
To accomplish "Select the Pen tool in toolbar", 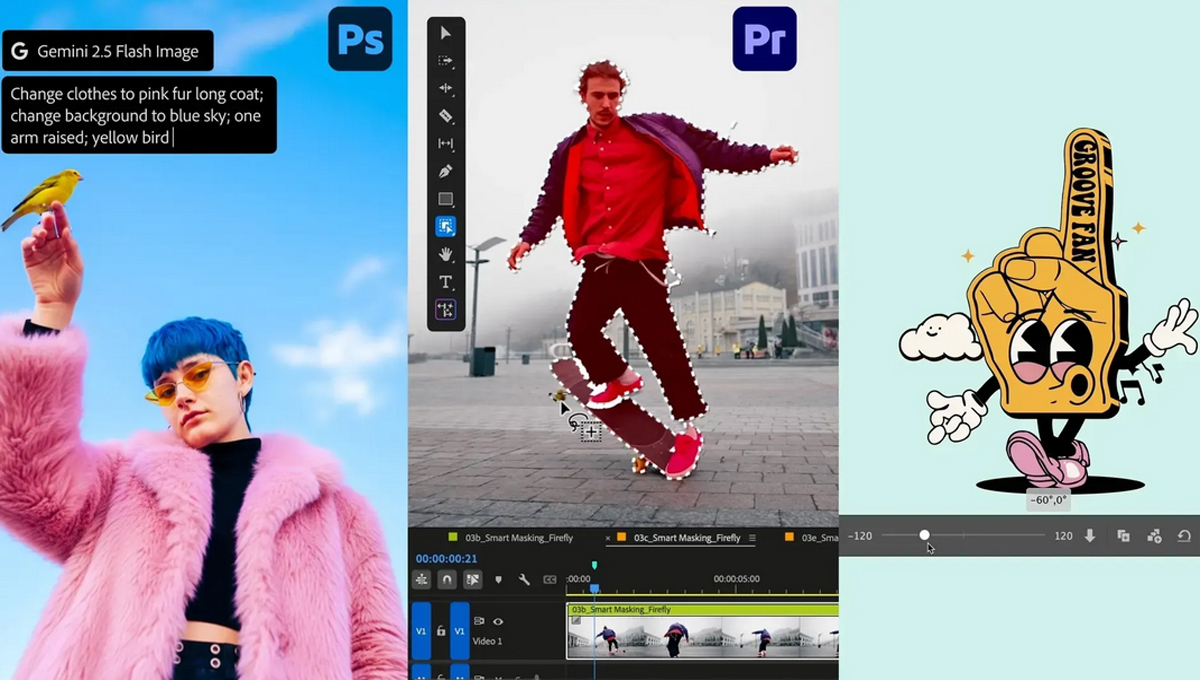I will pyautogui.click(x=446, y=171).
